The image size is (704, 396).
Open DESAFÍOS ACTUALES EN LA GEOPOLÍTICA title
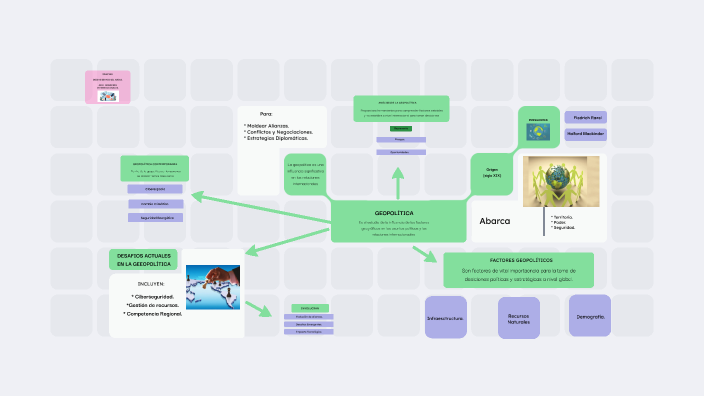click(x=143, y=260)
